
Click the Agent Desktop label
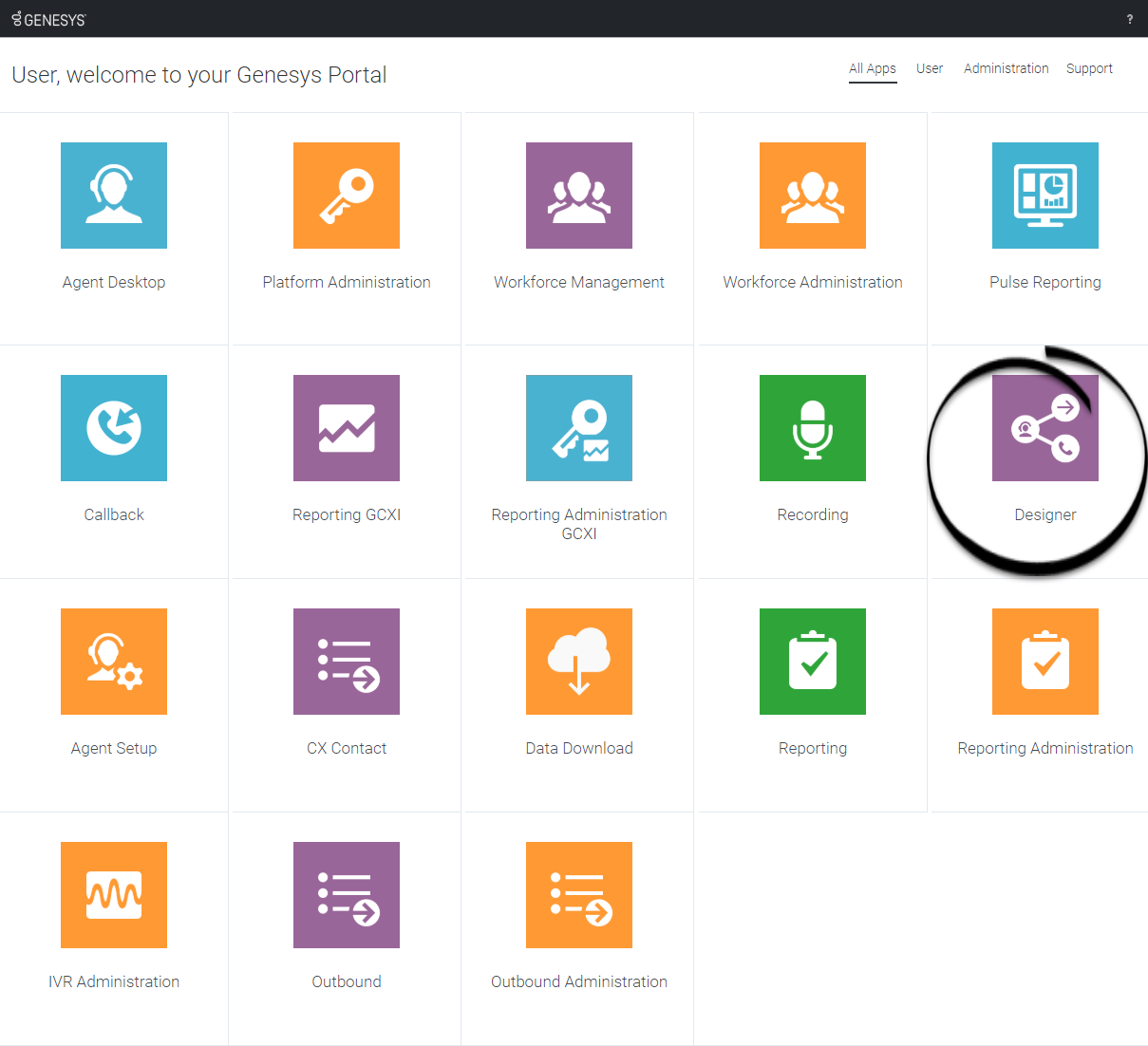coord(114,282)
